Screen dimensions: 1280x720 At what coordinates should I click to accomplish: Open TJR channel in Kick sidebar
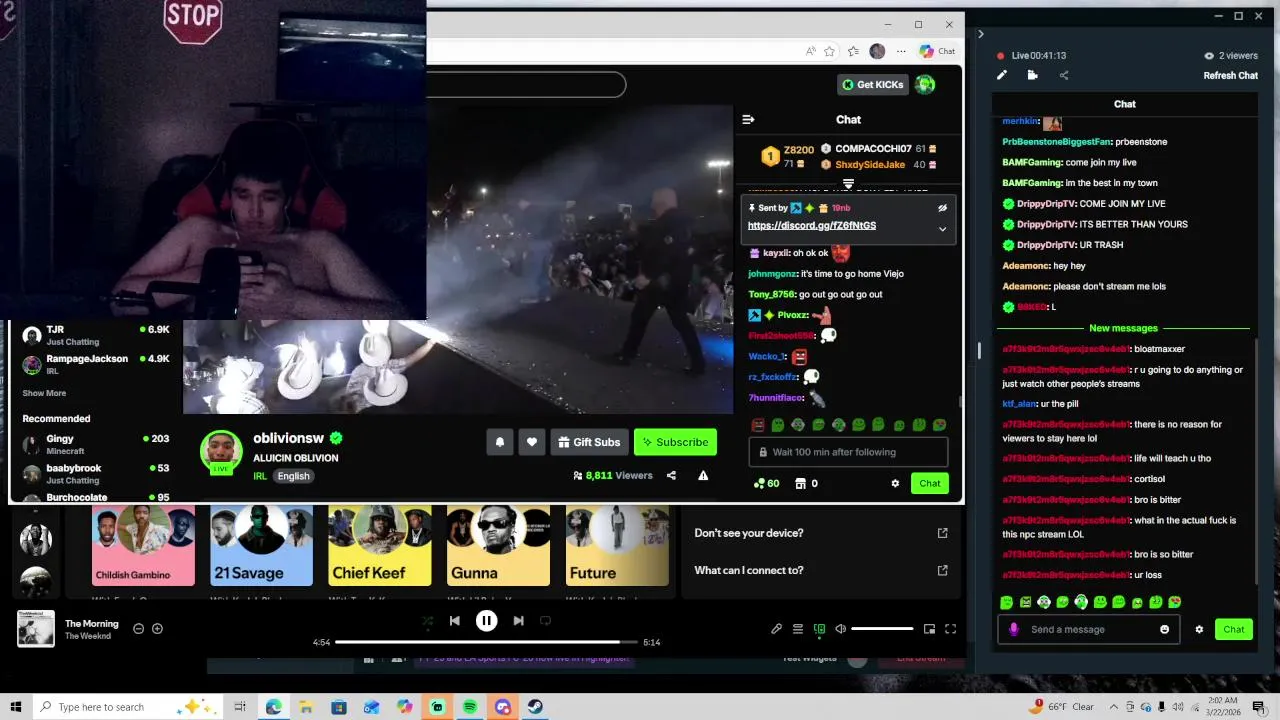[96, 335]
